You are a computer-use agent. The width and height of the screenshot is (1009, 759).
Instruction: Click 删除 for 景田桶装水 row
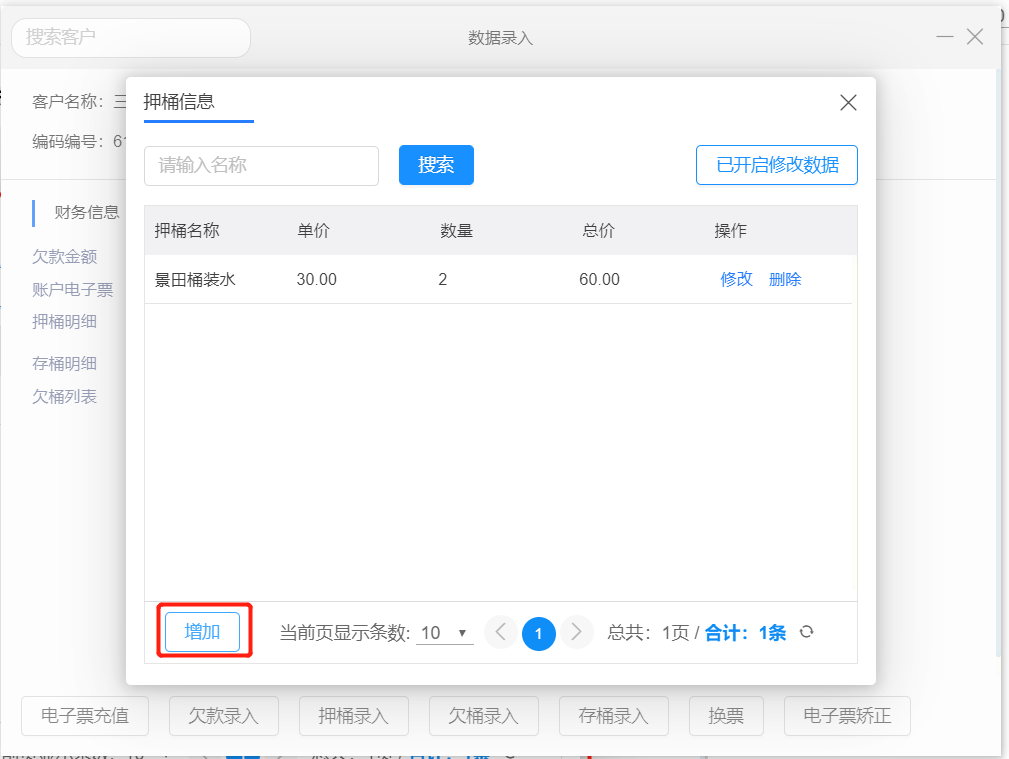785,279
